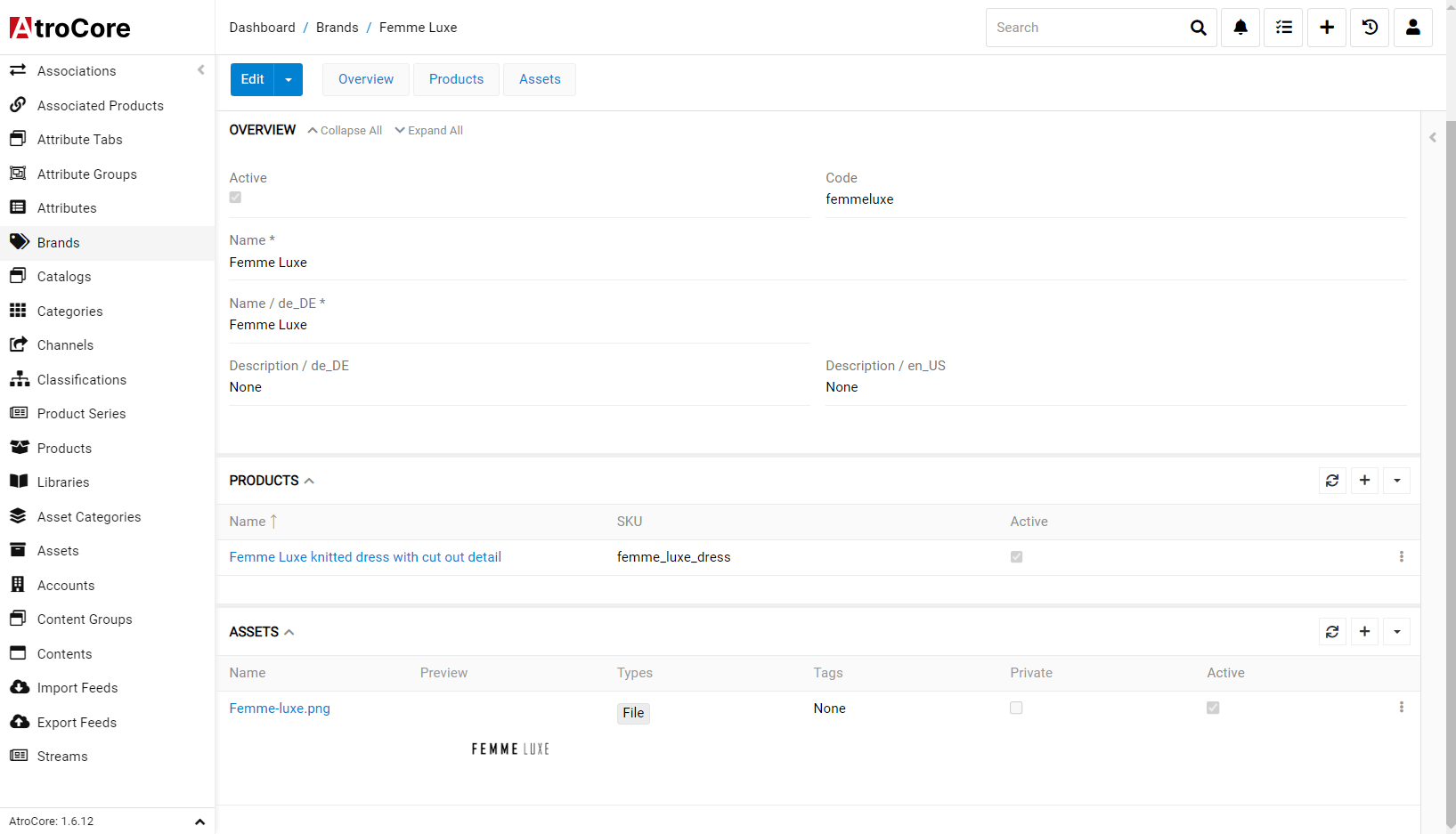The image size is (1456, 834).
Task: Open the notifications bell
Action: [1240, 28]
